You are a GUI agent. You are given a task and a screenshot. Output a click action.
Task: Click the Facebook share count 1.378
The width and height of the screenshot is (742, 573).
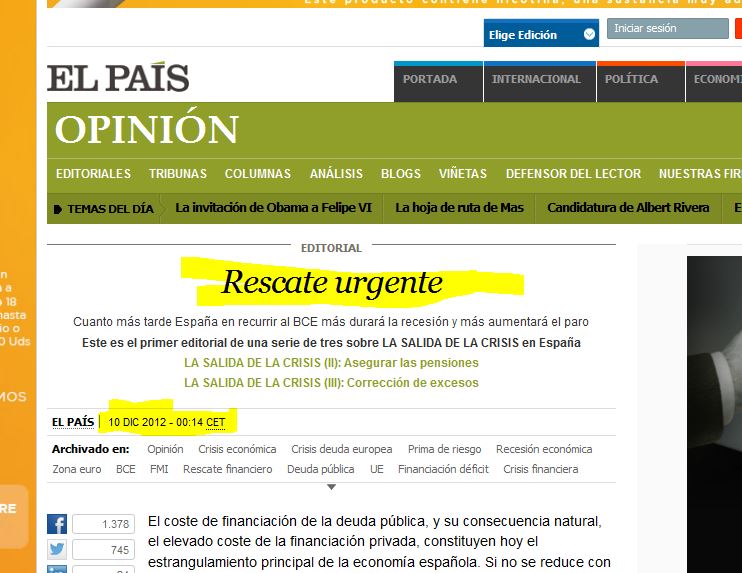pyautogui.click(x=104, y=524)
